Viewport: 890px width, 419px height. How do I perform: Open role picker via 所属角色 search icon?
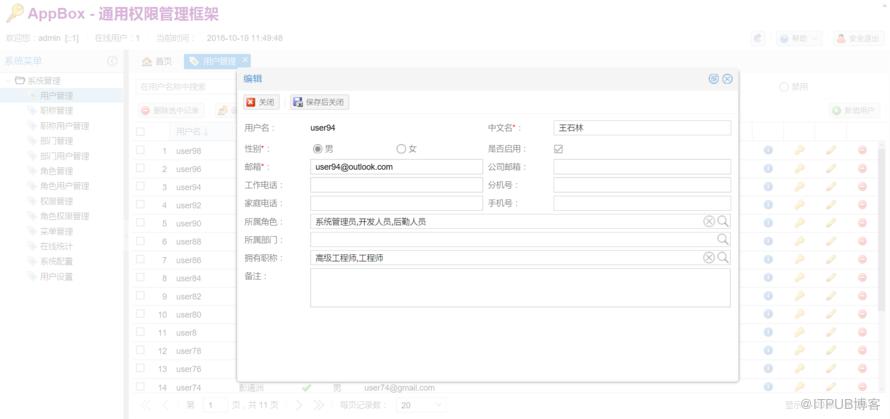click(723, 221)
